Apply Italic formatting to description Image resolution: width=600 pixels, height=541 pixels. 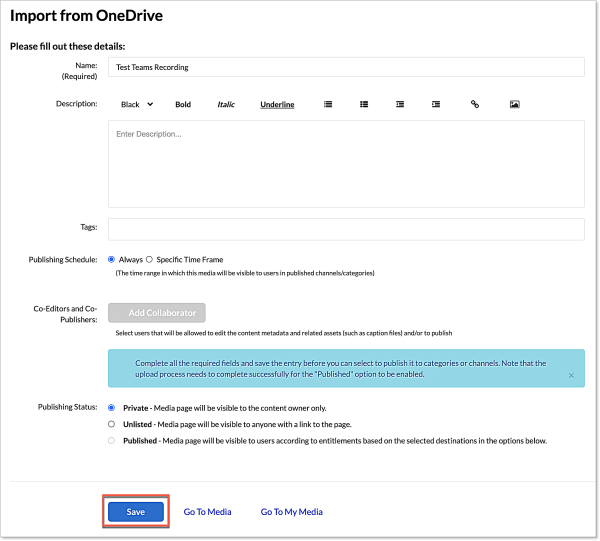pos(226,104)
